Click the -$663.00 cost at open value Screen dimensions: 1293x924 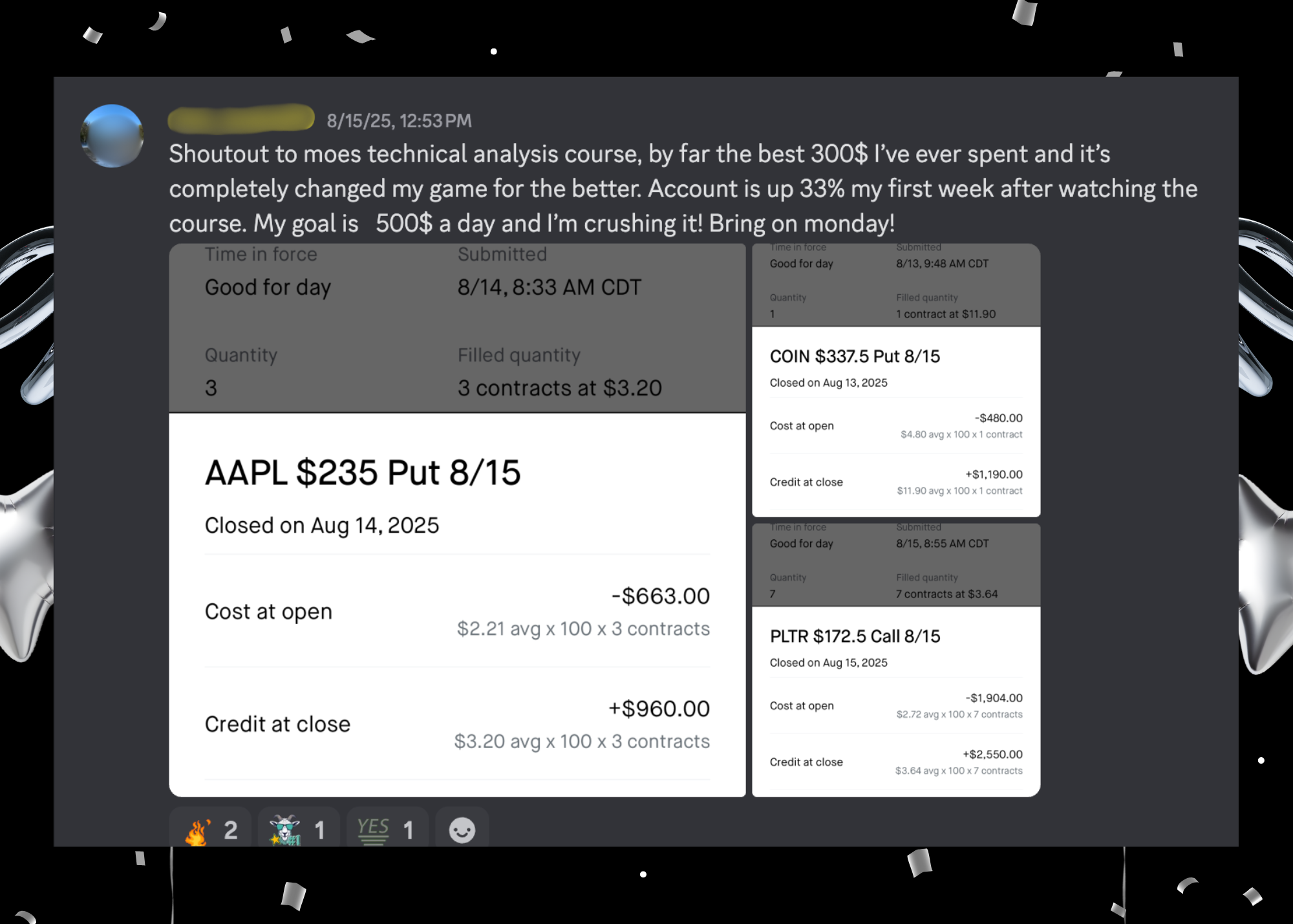click(x=660, y=596)
